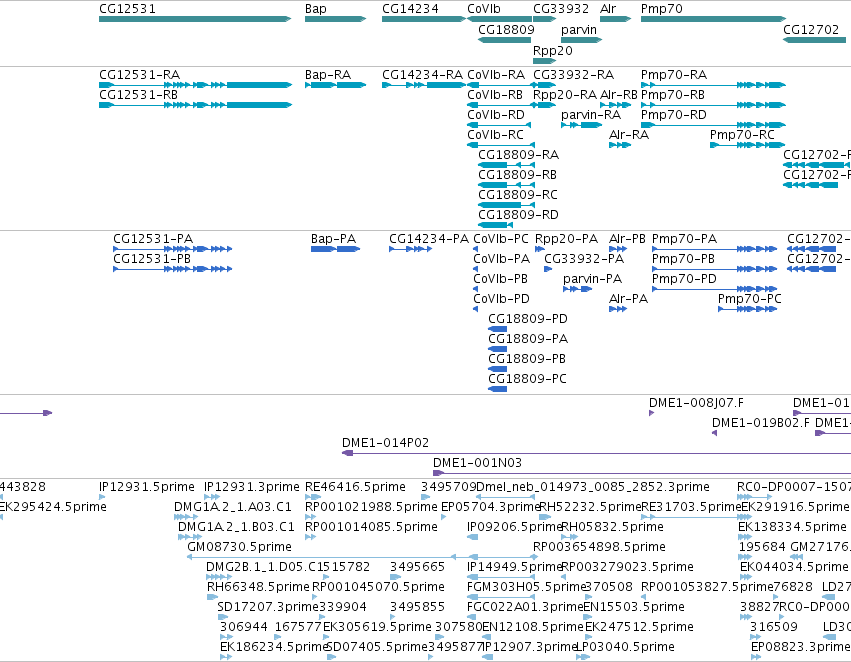Select the parvin-PA protein label
The image size is (851, 662).
[x=593, y=279]
